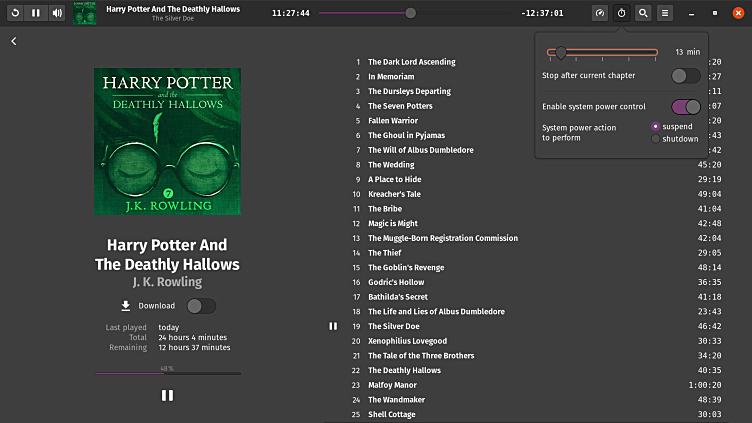Screen dimensions: 752x423
Task: Click the album cover thumbnail in header
Action: pyautogui.click(x=85, y=13)
